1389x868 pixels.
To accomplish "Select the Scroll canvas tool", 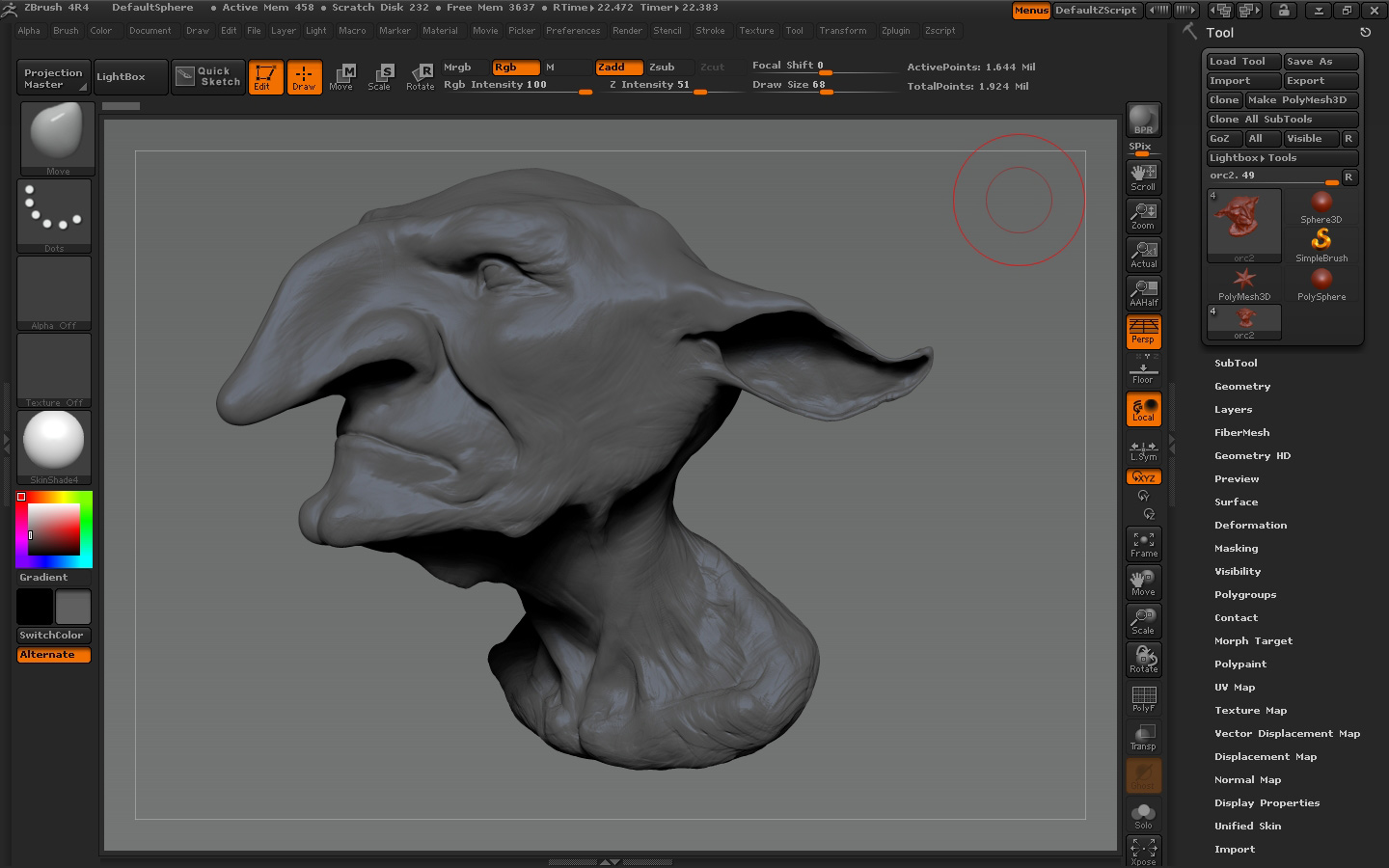I will tap(1143, 177).
